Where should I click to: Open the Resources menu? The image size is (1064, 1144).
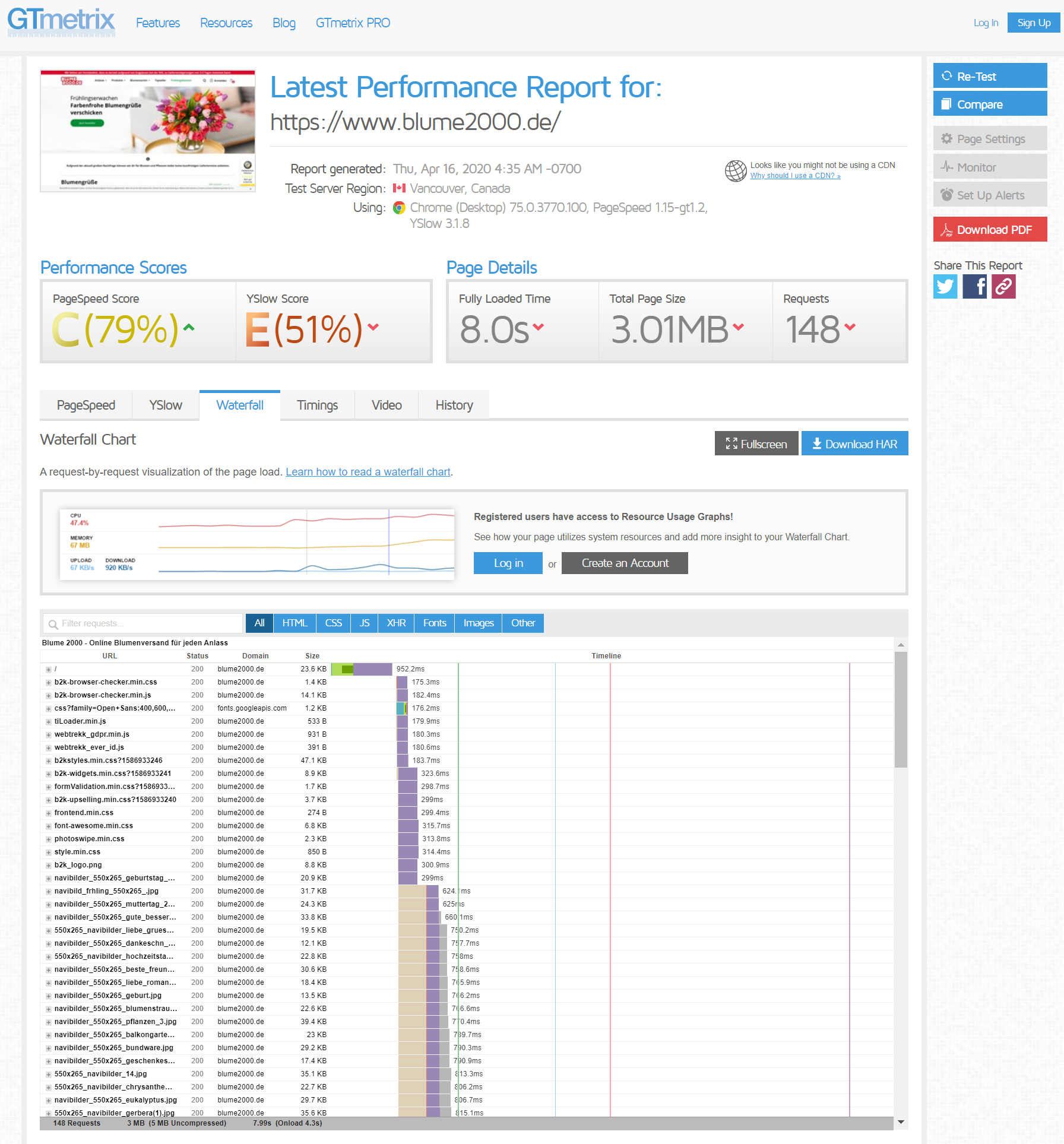(x=226, y=23)
